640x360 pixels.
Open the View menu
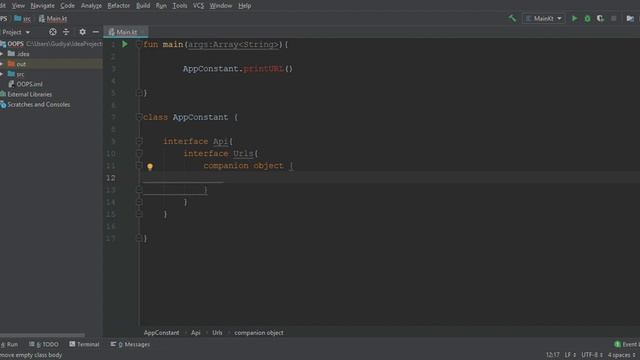(x=18, y=6)
